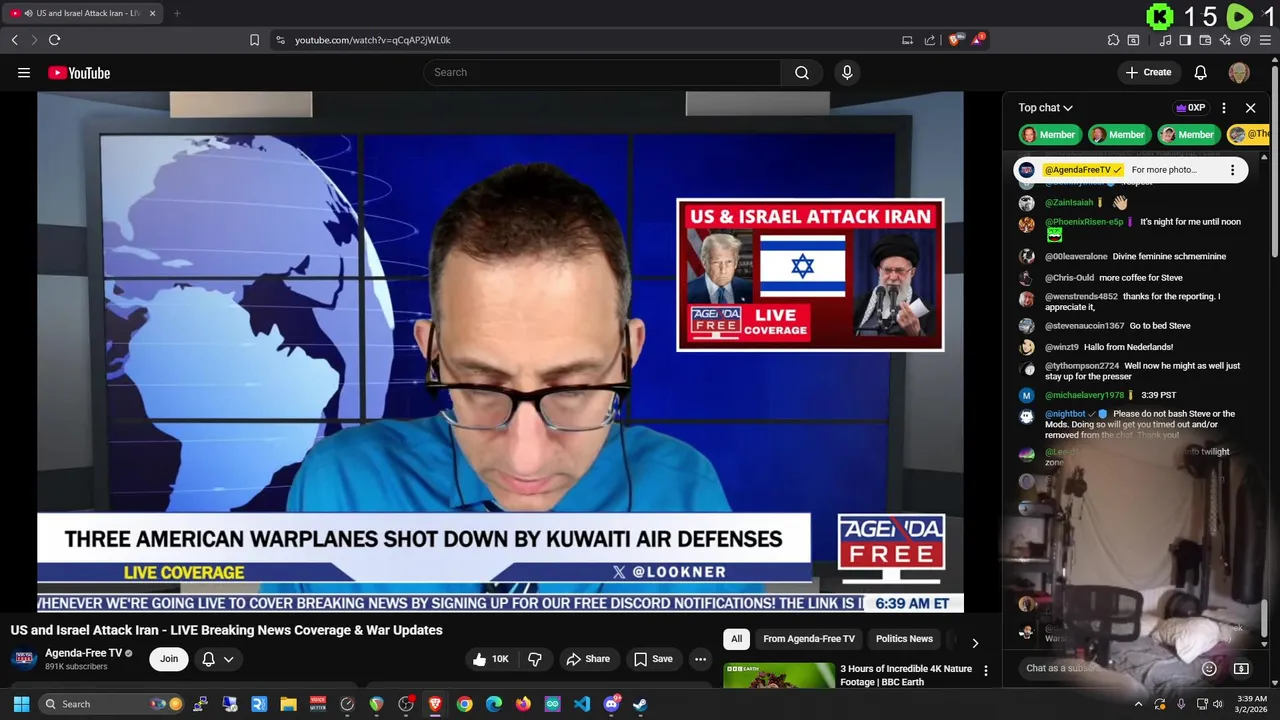Show more category chips right arrow
Viewport: 1280px width, 720px height.
[x=975, y=642]
